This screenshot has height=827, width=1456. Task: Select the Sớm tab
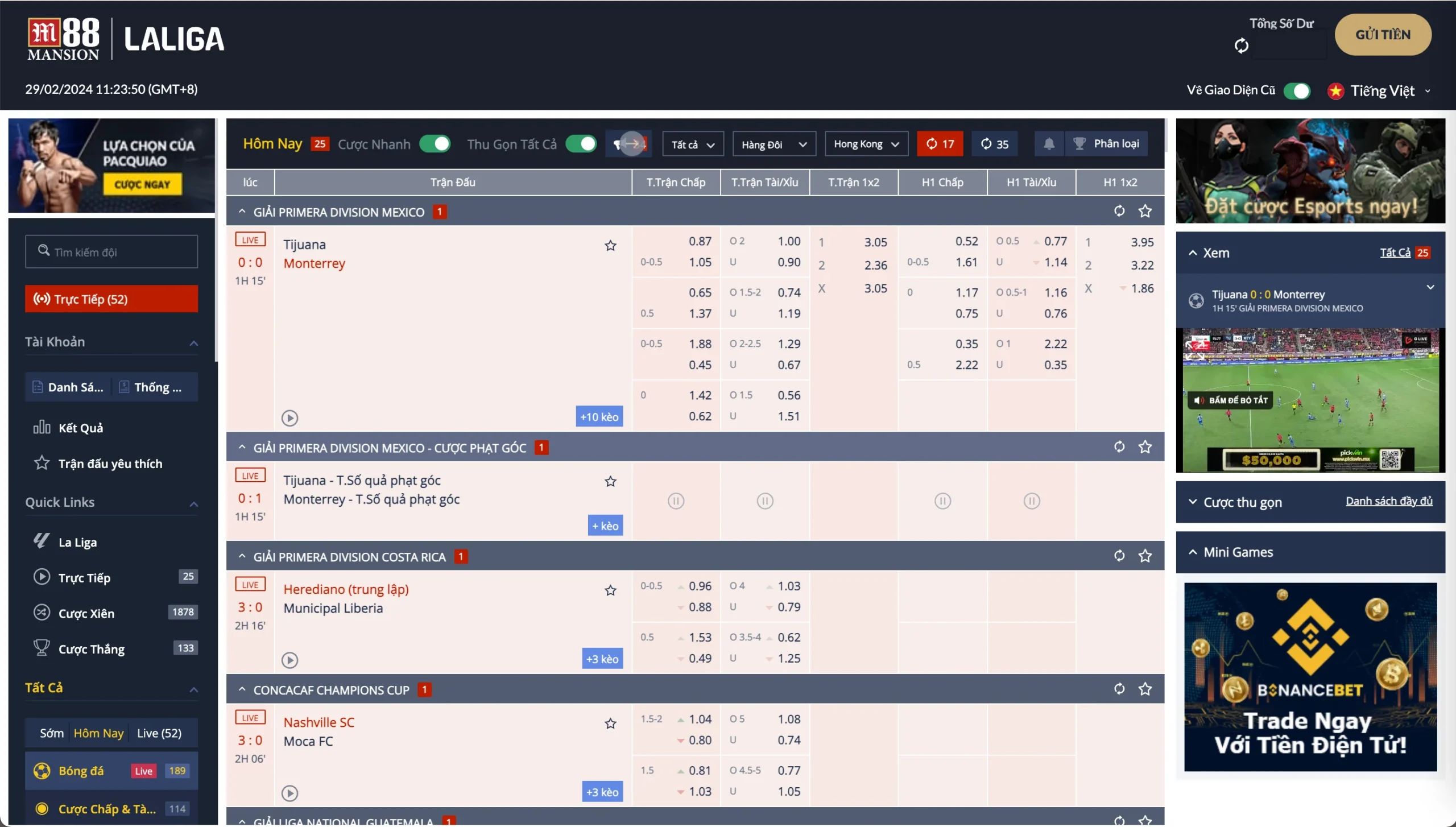51,733
